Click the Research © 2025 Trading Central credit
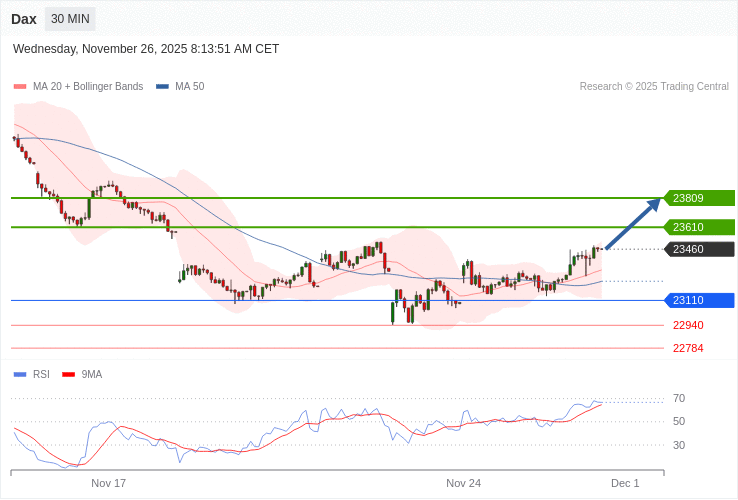This screenshot has width=738, height=500. 654,87
